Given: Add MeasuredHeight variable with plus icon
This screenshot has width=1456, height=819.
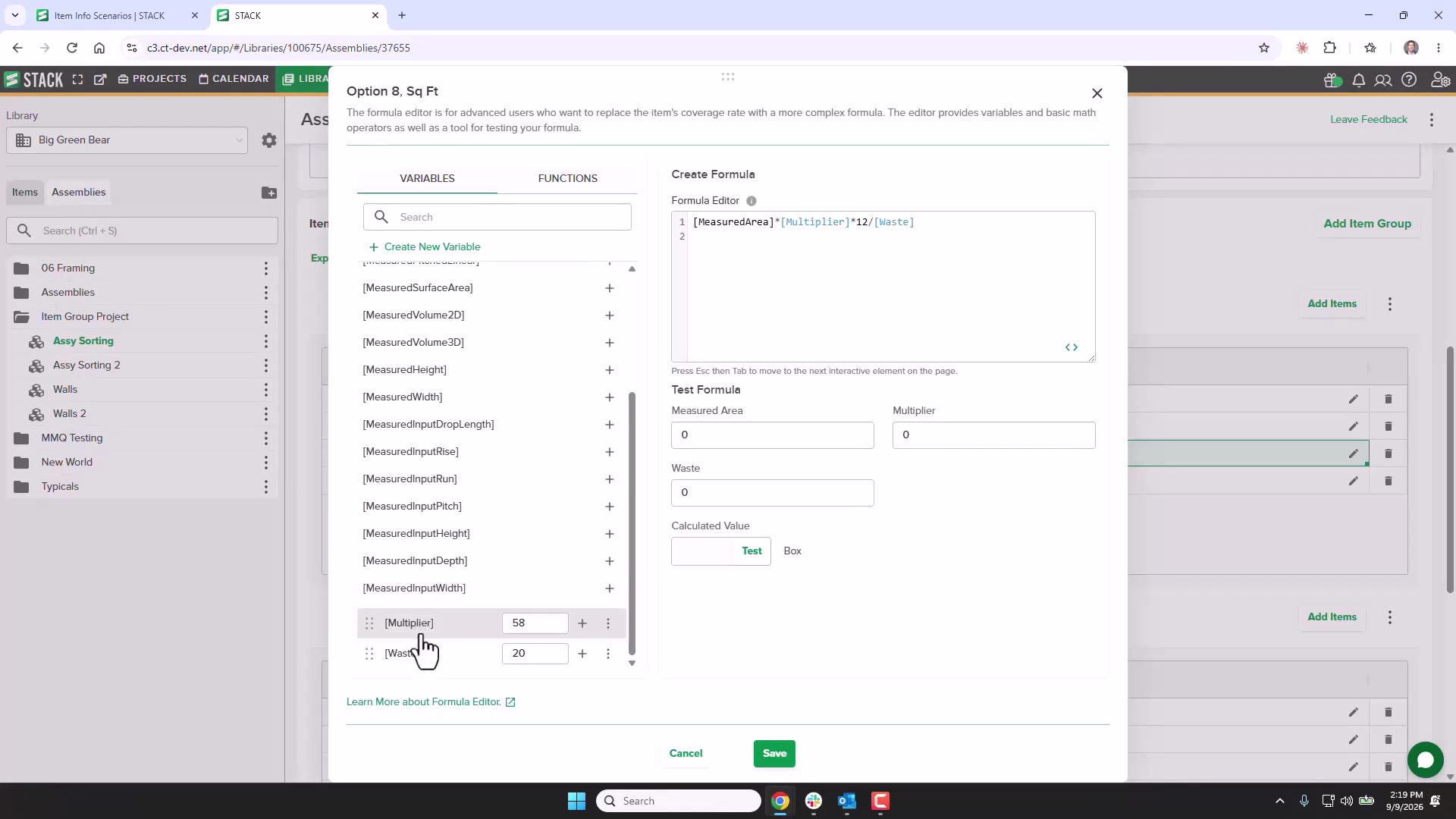Looking at the screenshot, I should pos(610,370).
